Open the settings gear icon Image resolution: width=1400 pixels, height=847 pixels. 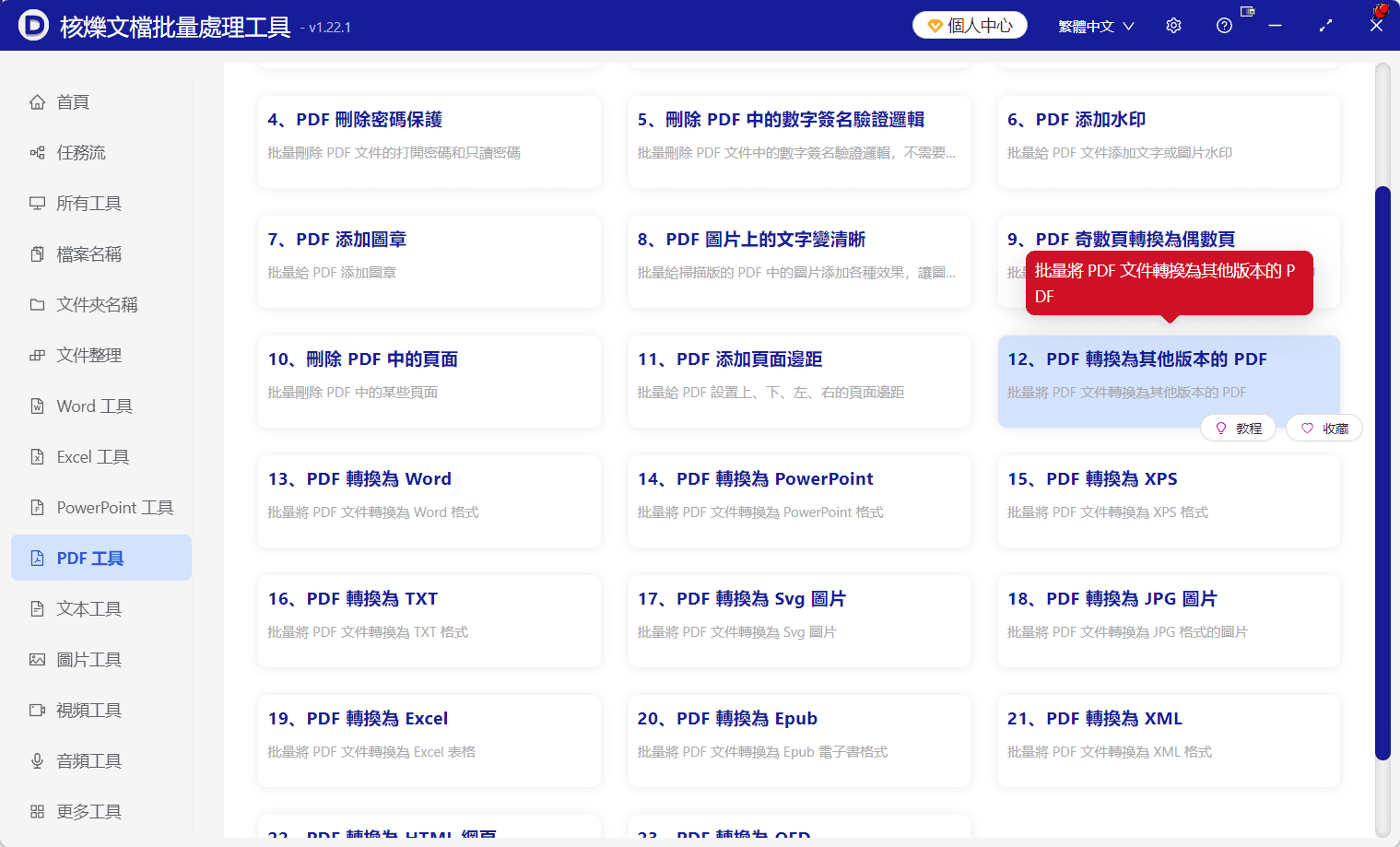1173,26
